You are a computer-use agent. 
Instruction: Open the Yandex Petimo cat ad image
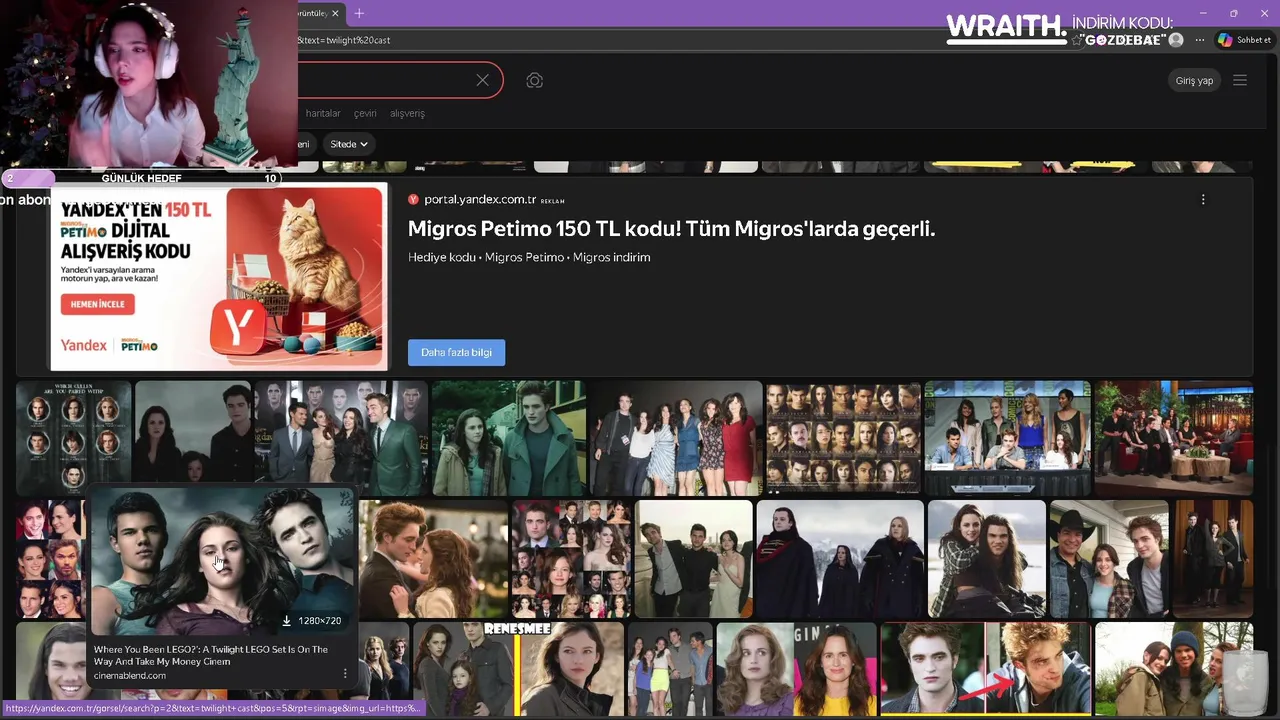pos(219,276)
